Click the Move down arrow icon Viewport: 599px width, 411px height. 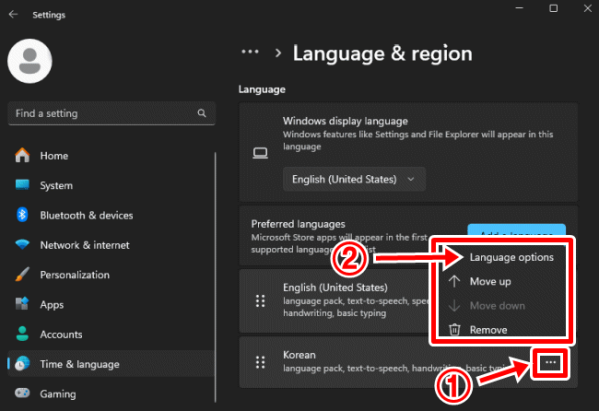point(454,306)
